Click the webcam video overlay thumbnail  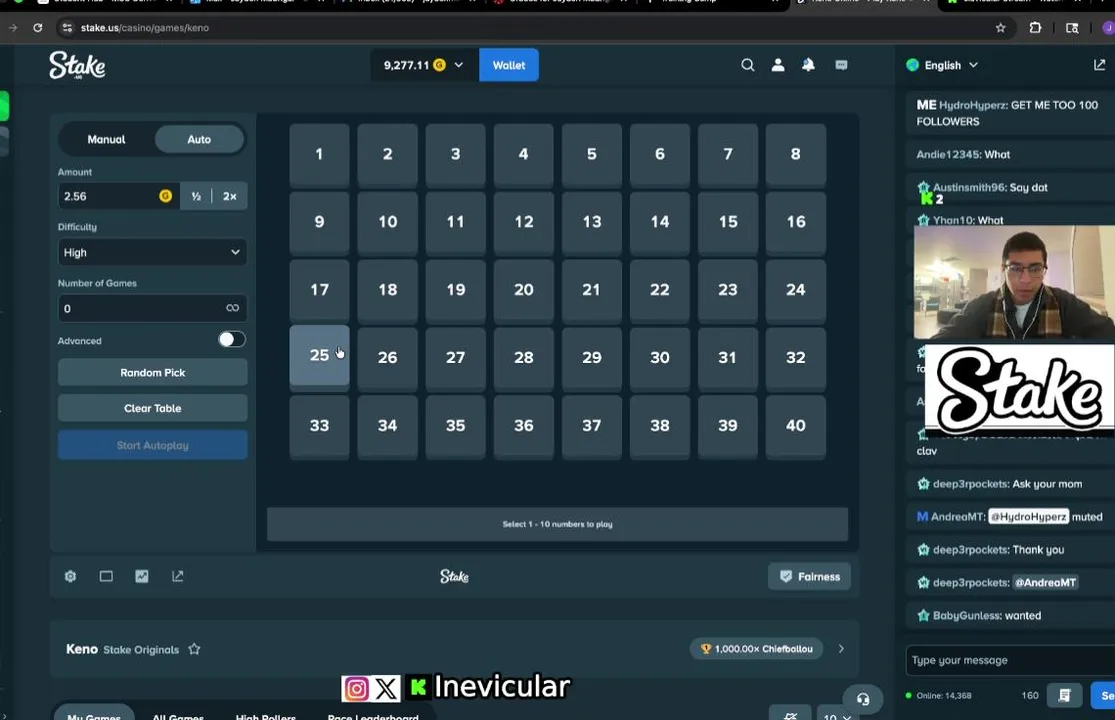[1014, 282]
